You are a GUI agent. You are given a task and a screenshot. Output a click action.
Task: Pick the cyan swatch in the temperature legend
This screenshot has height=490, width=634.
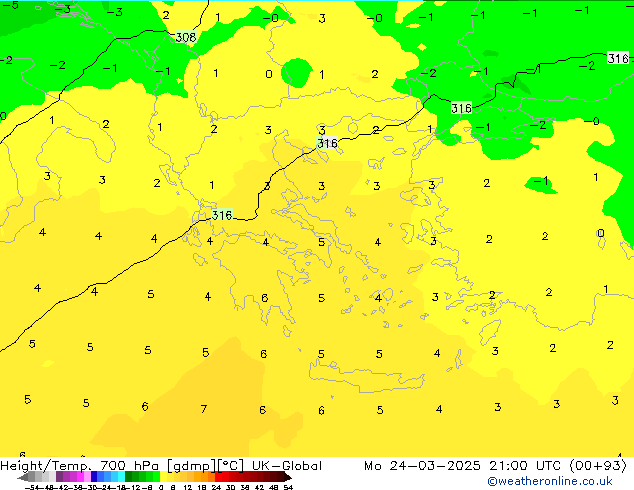[x=121, y=476]
